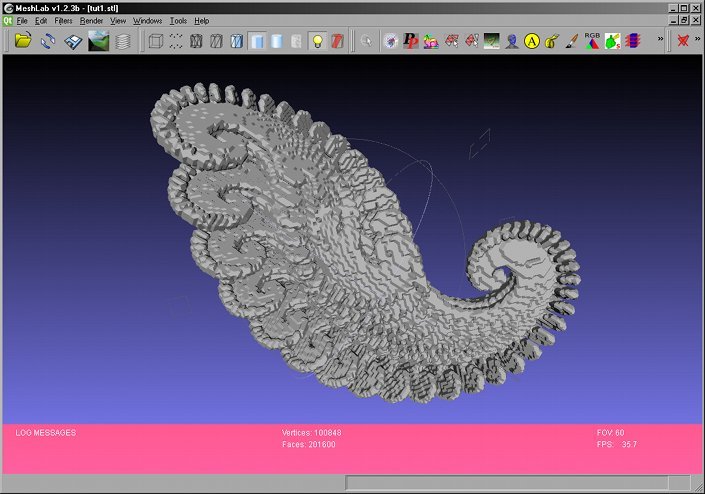Screen dimensions: 705x494
Task: Select the Smooth shading render mode
Action: [x=277, y=41]
